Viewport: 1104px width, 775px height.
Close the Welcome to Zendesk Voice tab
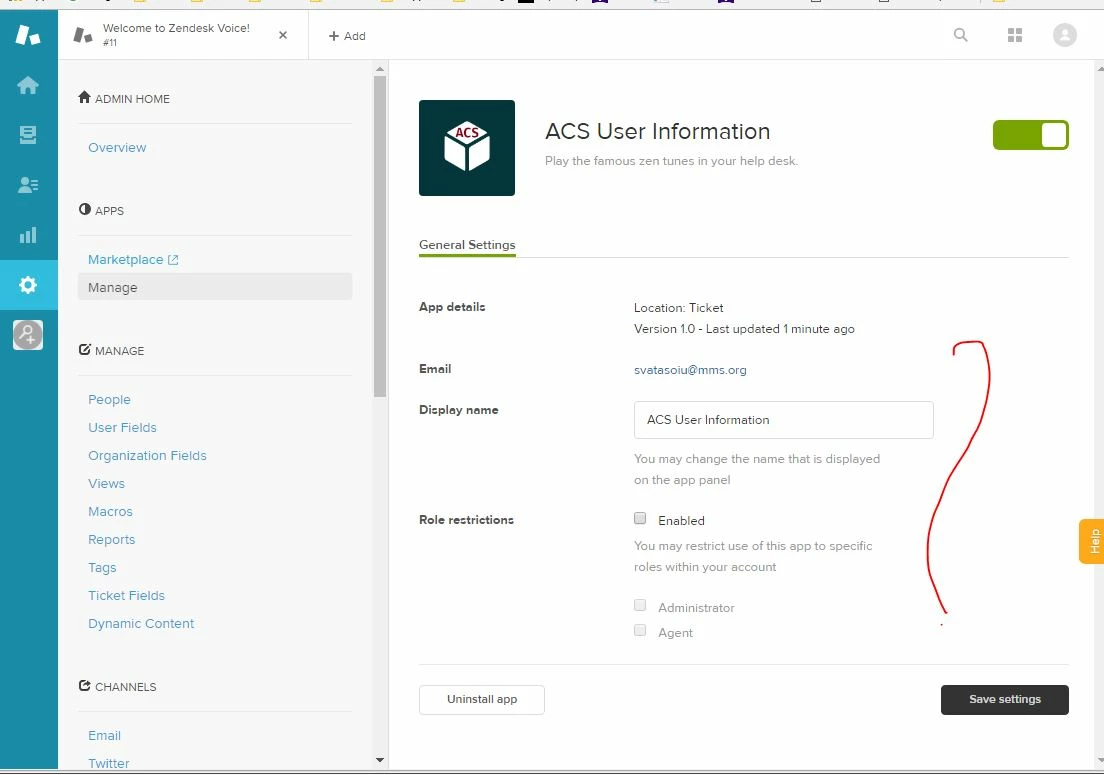coord(283,34)
